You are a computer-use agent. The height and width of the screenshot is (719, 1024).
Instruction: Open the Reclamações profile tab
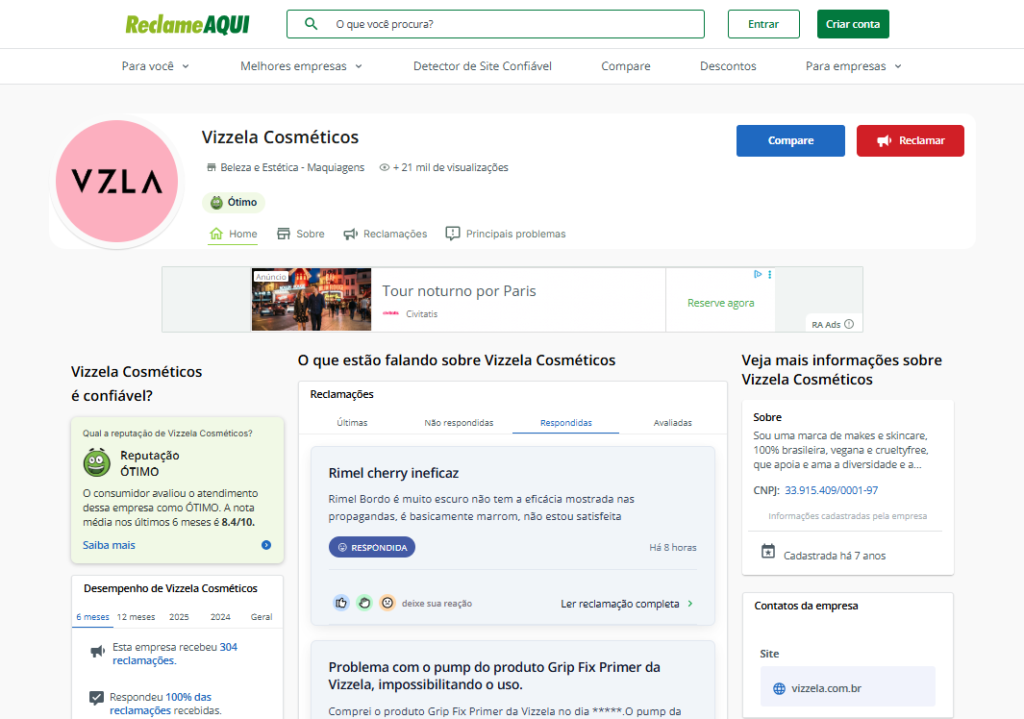[x=385, y=234]
